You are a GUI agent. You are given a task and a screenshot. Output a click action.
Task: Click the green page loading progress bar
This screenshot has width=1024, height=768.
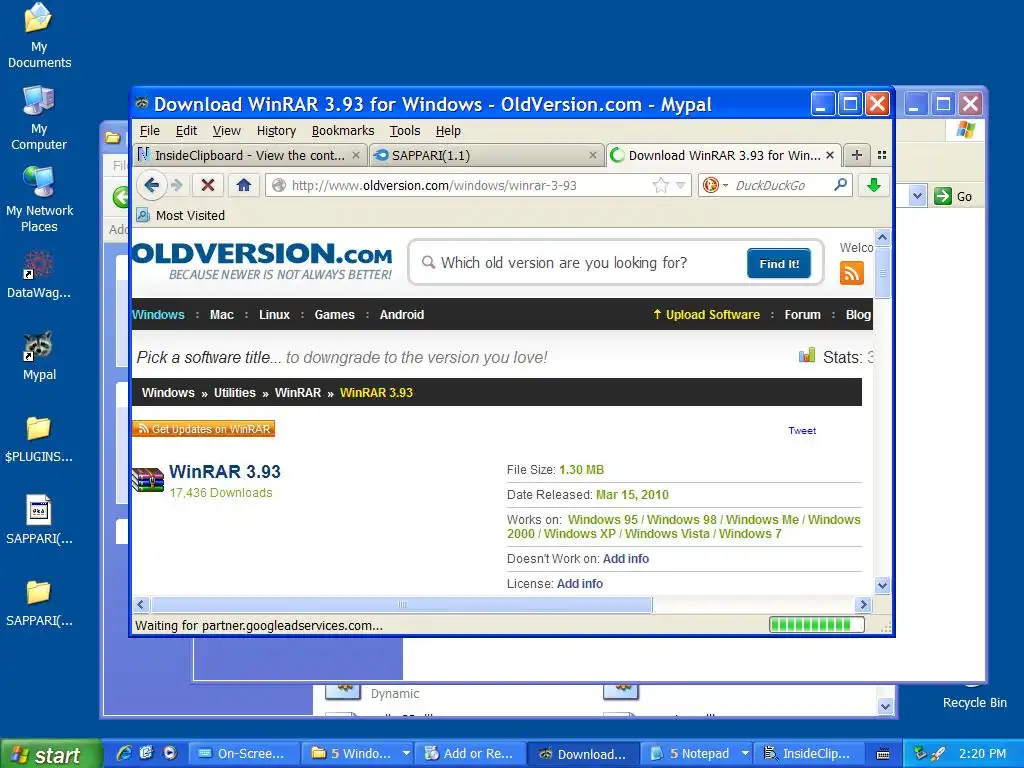816,625
